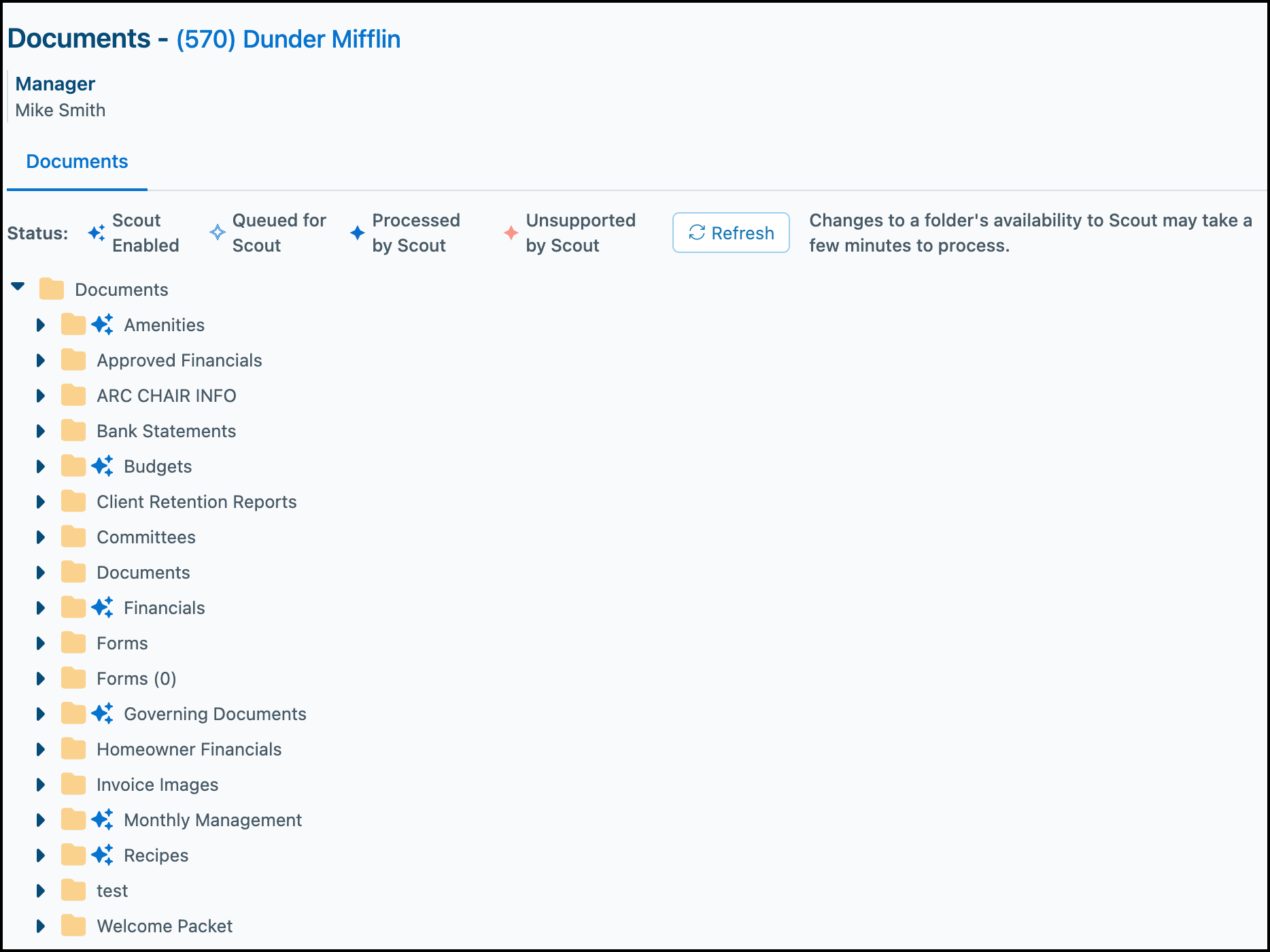
Task: Click the manager name Mike Smith
Action: pyautogui.click(x=61, y=110)
